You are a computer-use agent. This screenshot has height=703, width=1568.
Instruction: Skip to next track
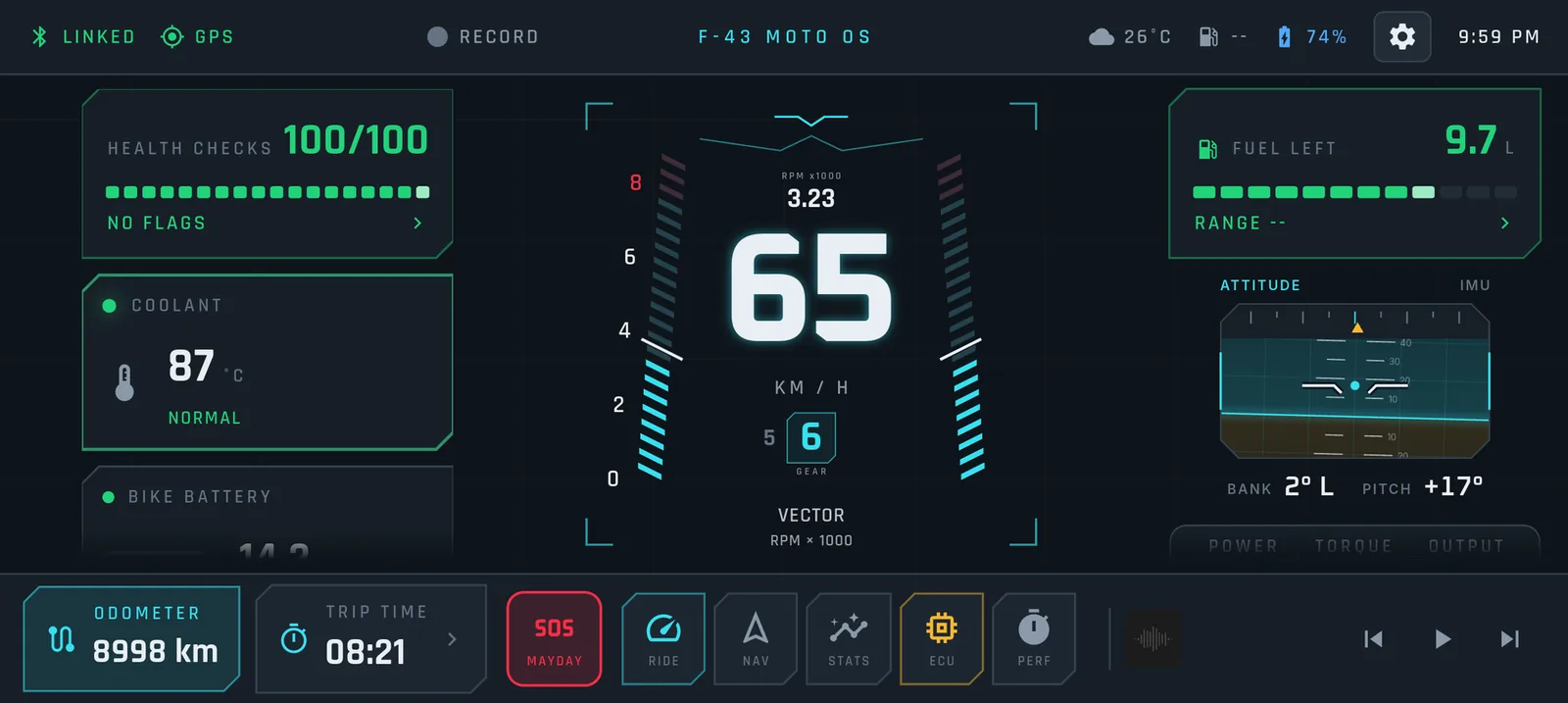[x=1510, y=639]
